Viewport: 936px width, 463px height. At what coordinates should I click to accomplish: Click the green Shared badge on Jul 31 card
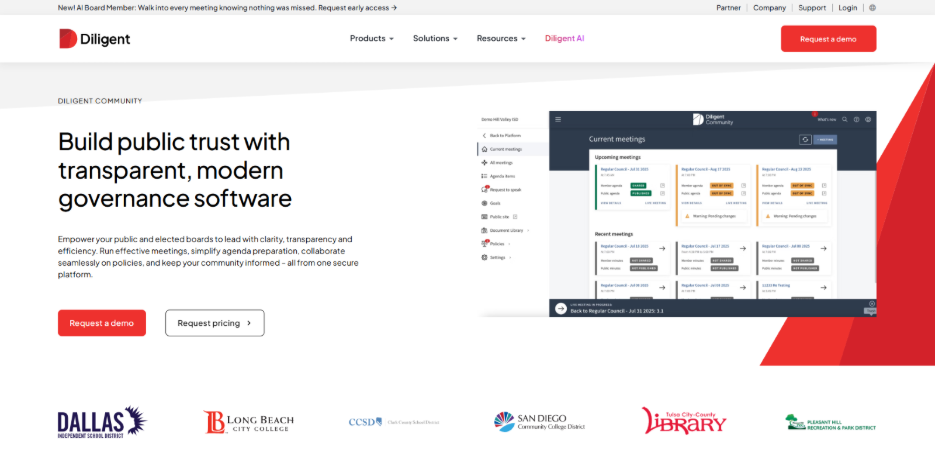(x=638, y=186)
